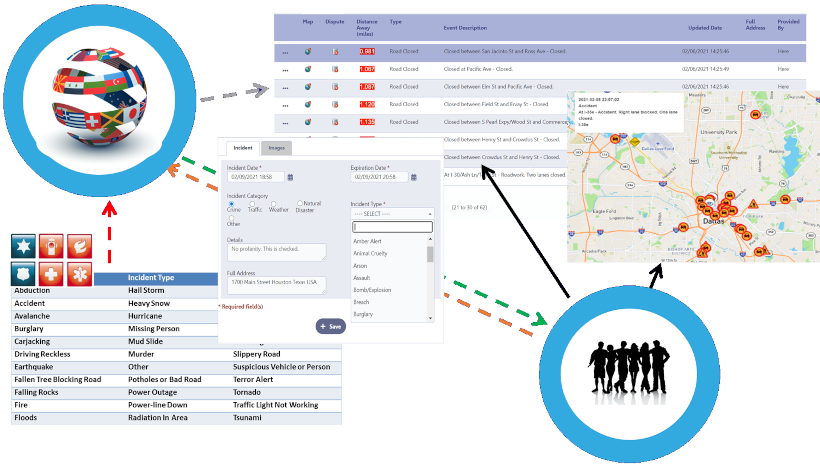Open row options dots for Field St row
The image size is (820, 466).
[x=286, y=106]
